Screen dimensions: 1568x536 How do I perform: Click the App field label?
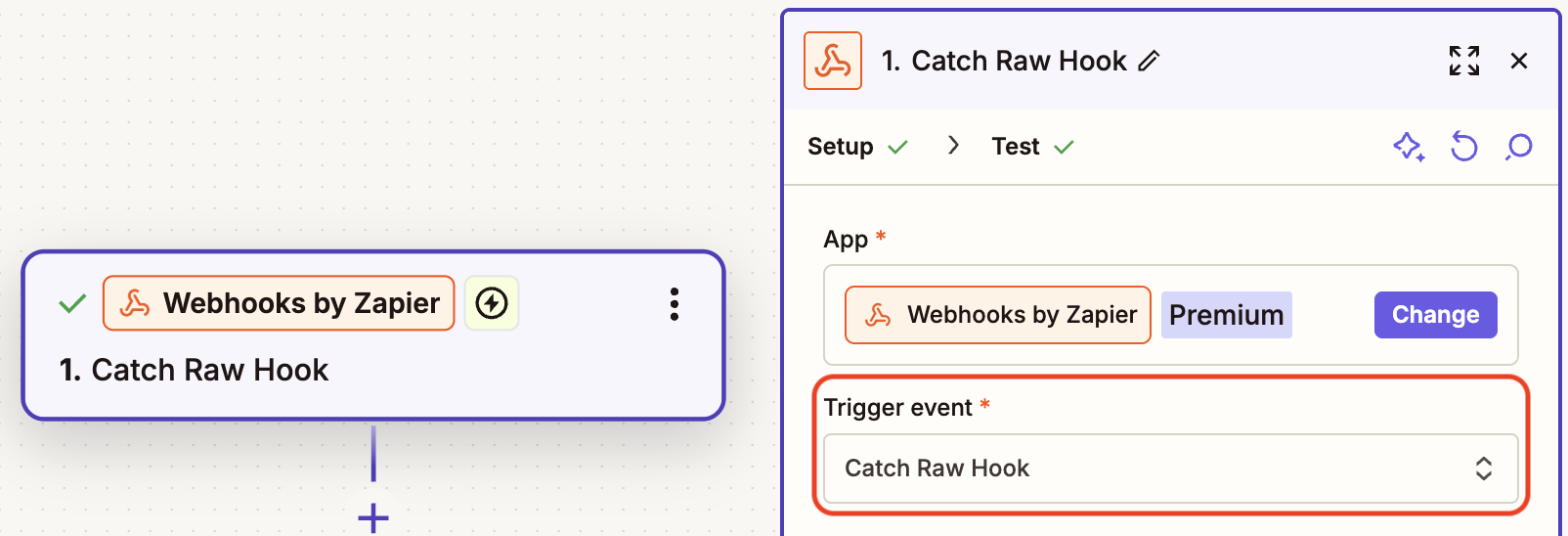847,240
